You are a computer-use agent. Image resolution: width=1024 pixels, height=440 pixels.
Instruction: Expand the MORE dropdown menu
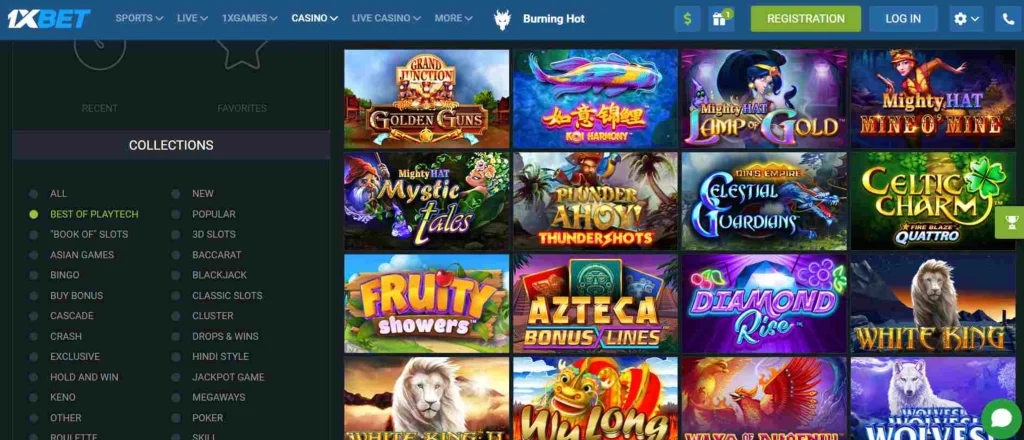point(453,18)
